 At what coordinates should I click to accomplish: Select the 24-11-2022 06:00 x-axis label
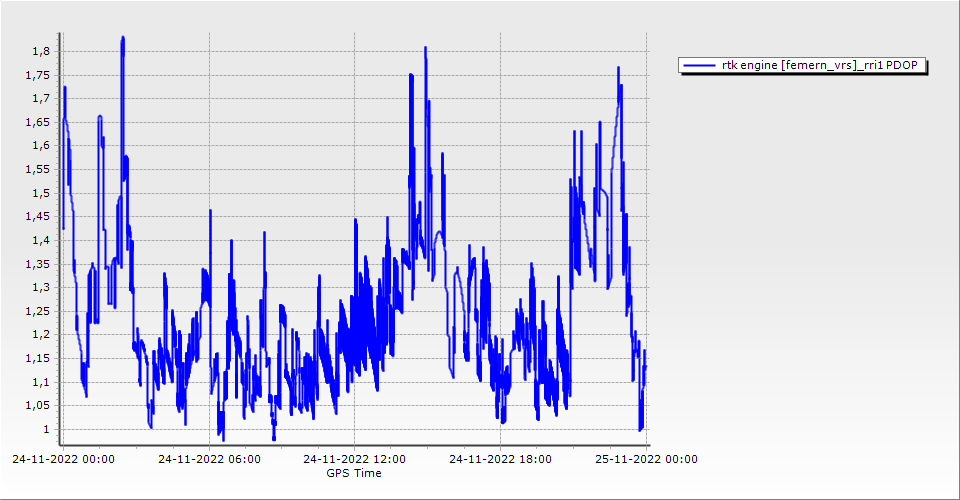(x=210, y=460)
